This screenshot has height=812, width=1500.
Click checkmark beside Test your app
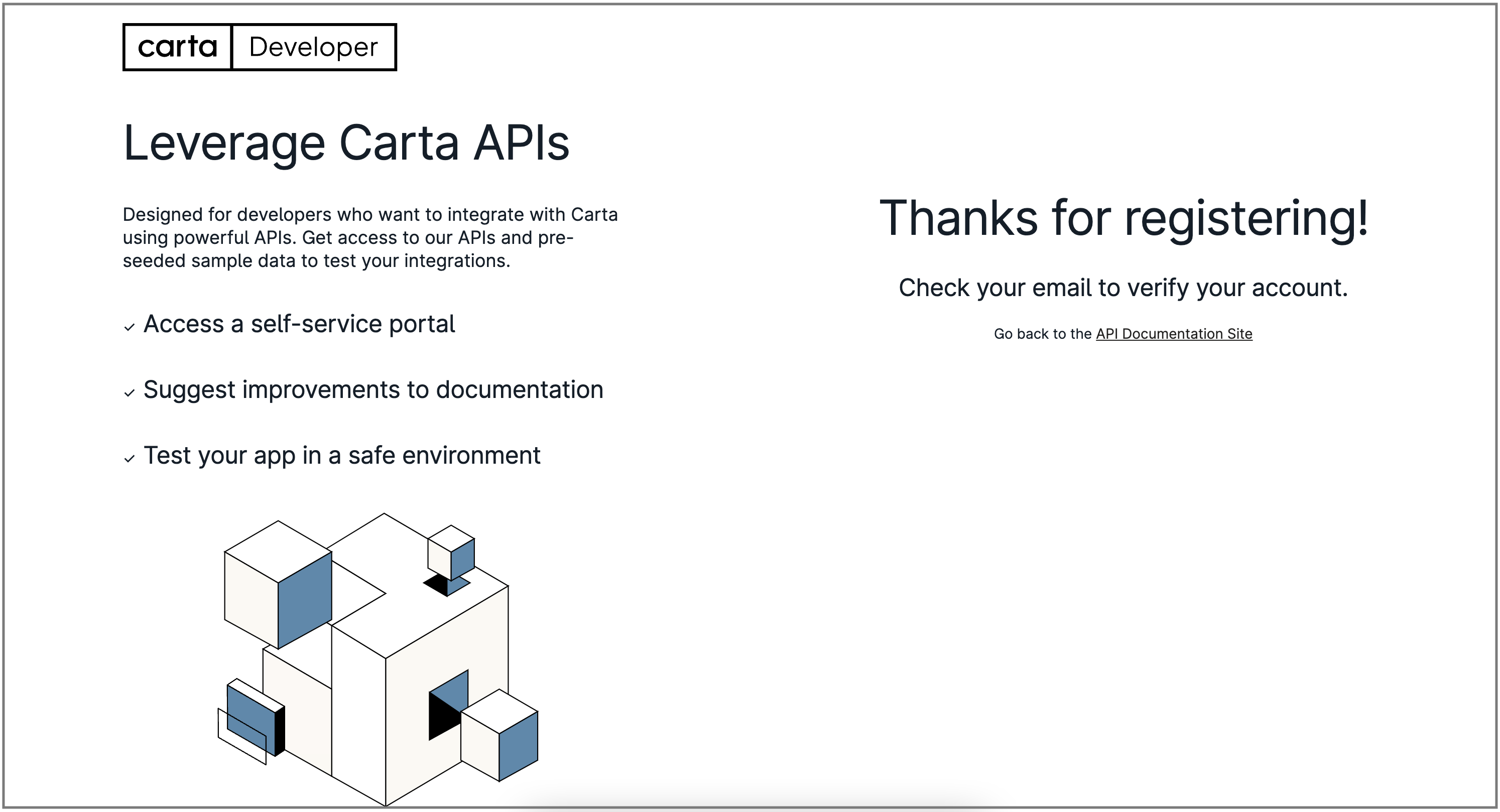click(x=130, y=459)
